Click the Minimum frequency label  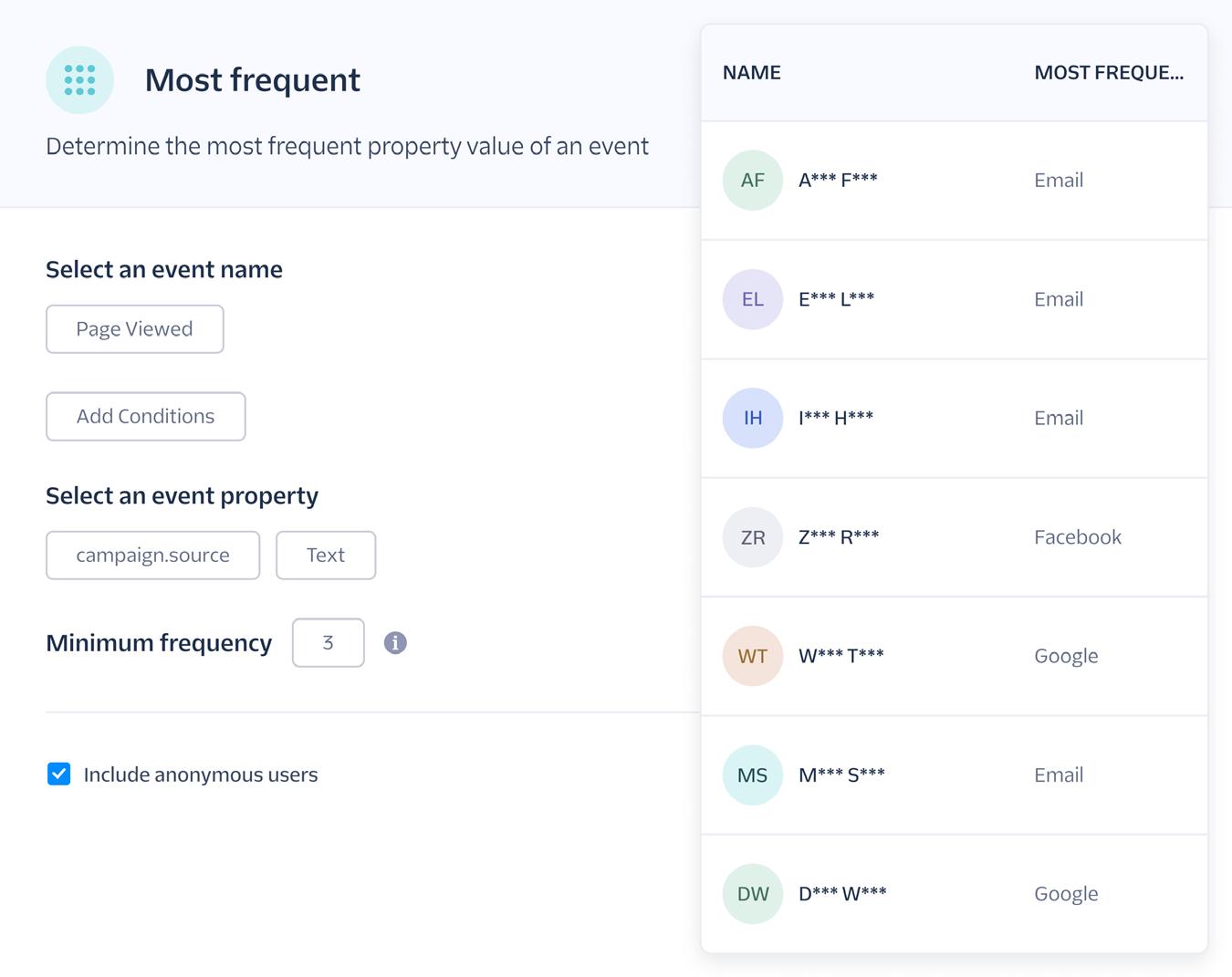click(x=159, y=643)
